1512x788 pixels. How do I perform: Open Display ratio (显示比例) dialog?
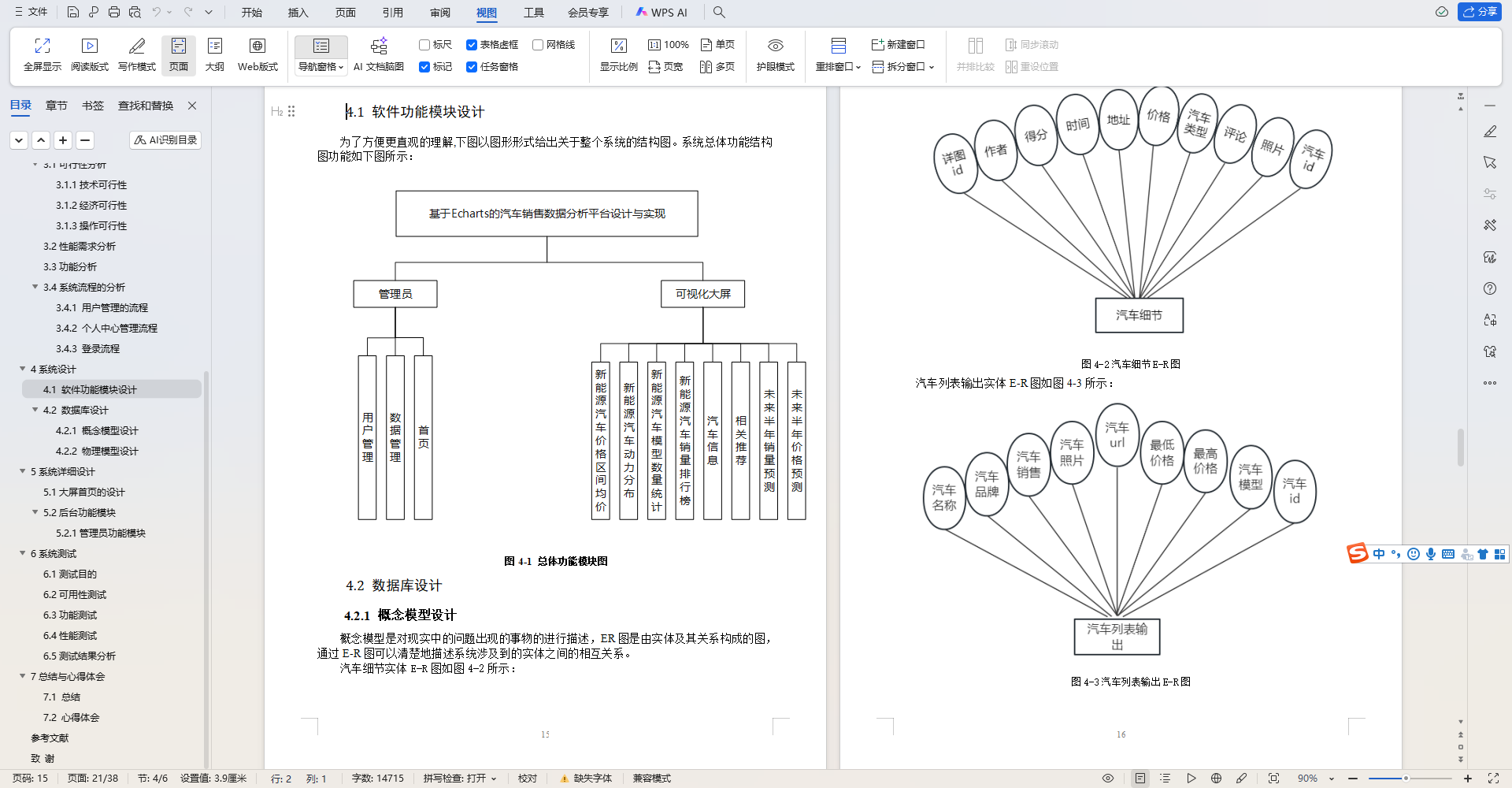click(619, 55)
